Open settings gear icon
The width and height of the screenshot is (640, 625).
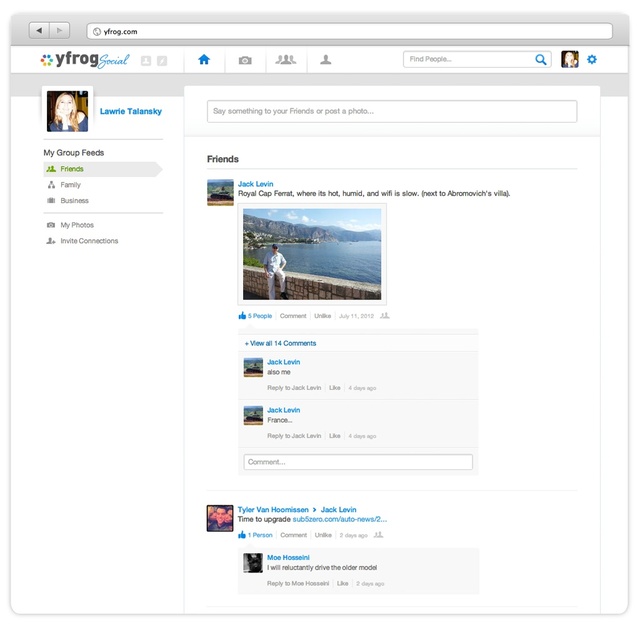pyautogui.click(x=592, y=60)
